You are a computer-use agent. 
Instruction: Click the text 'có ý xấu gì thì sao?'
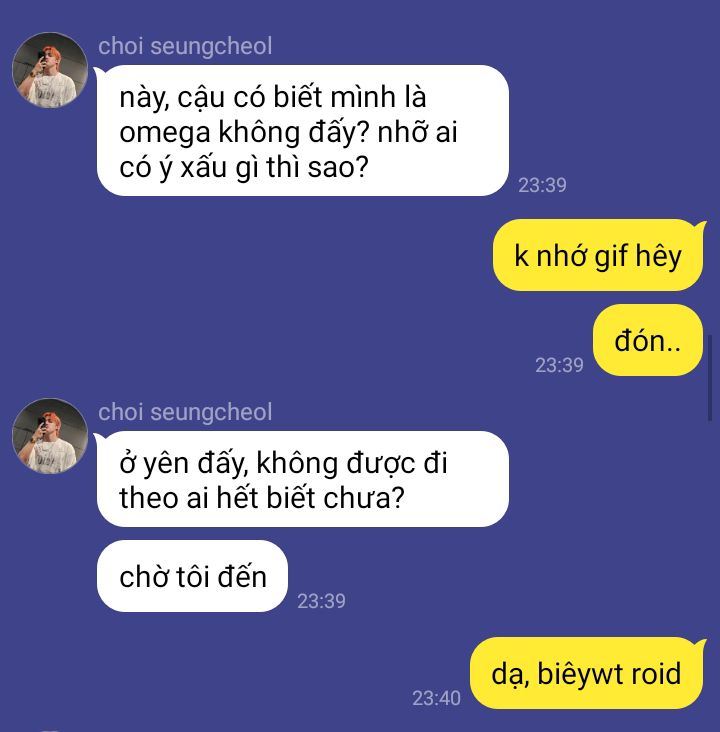click(x=244, y=168)
